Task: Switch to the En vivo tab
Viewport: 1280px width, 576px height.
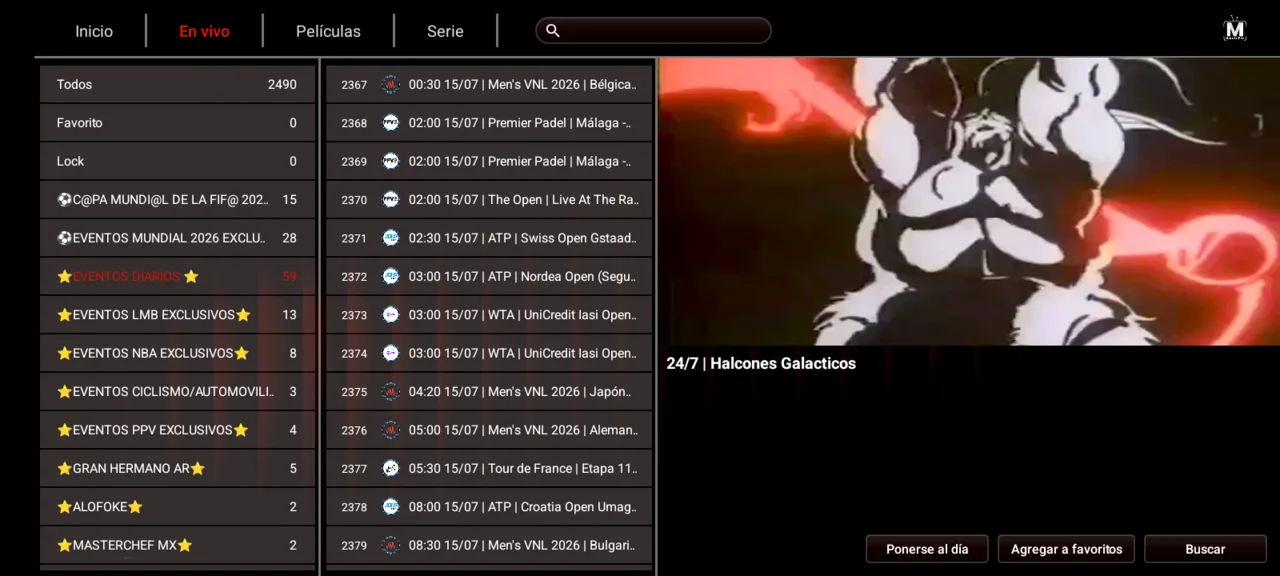Action: coord(204,31)
